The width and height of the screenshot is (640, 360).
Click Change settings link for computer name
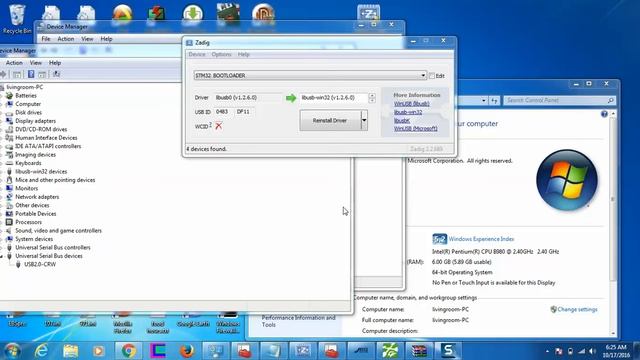(x=577, y=309)
